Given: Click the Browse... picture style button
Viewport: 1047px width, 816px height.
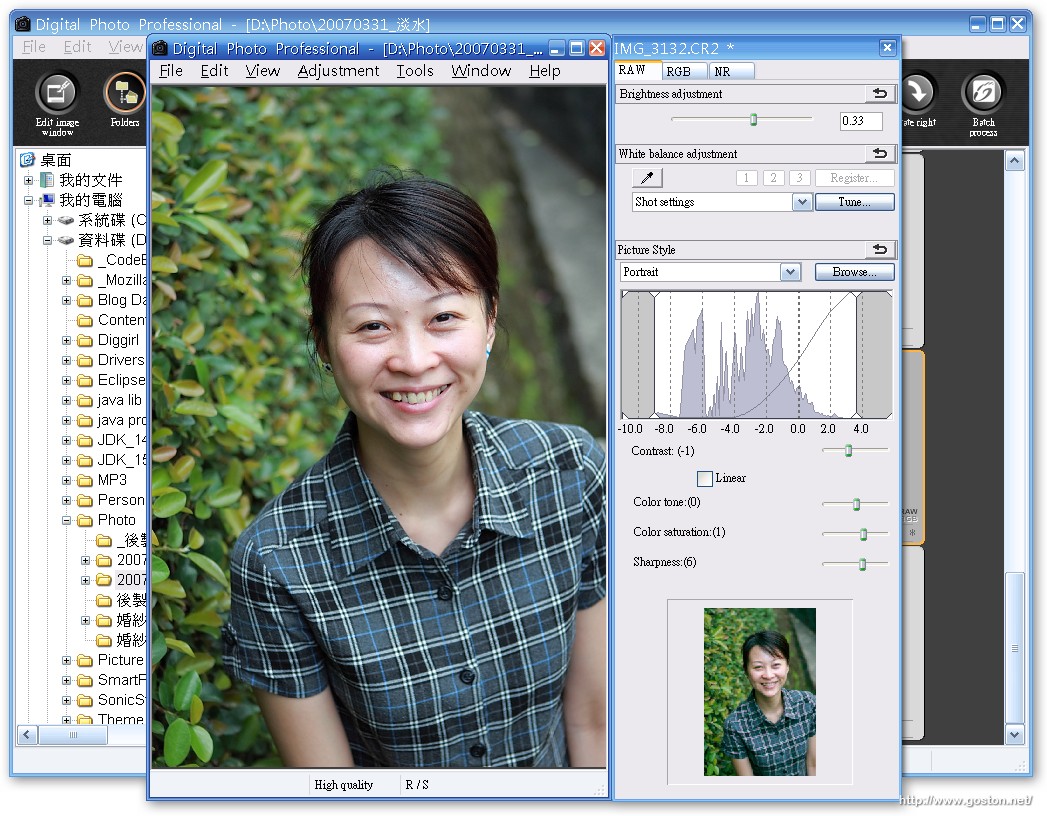Looking at the screenshot, I should [x=854, y=272].
